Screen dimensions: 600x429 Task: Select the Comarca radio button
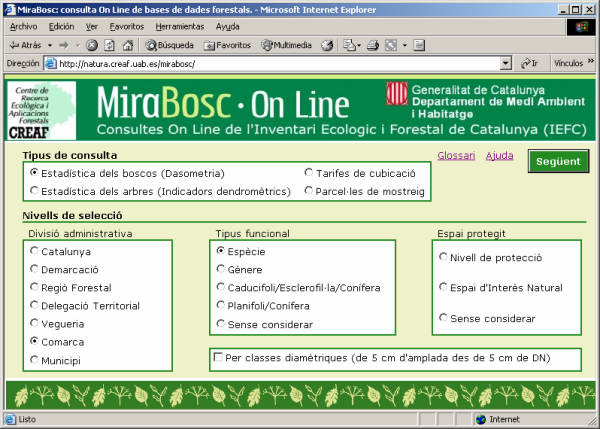[x=34, y=341]
